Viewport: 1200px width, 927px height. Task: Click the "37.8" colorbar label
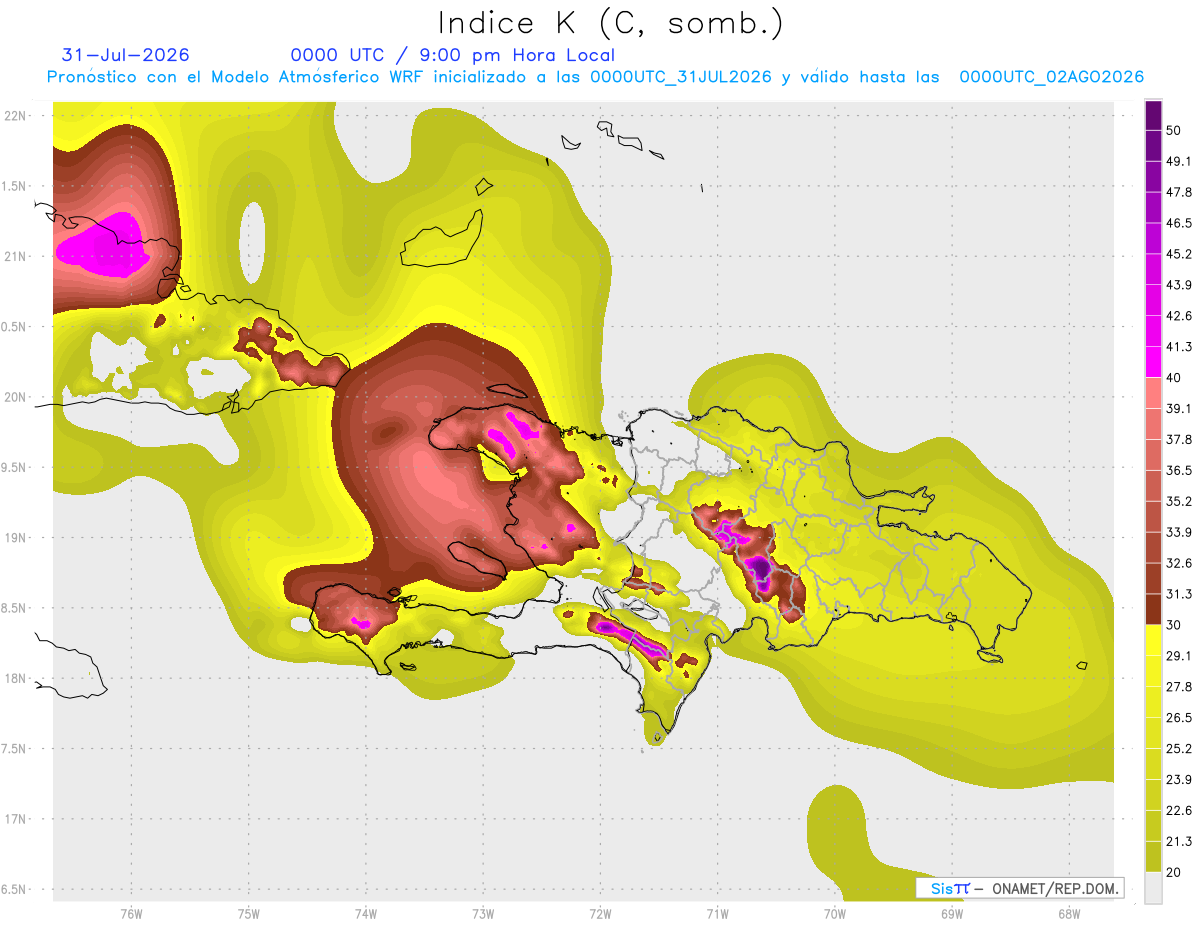point(1179,439)
